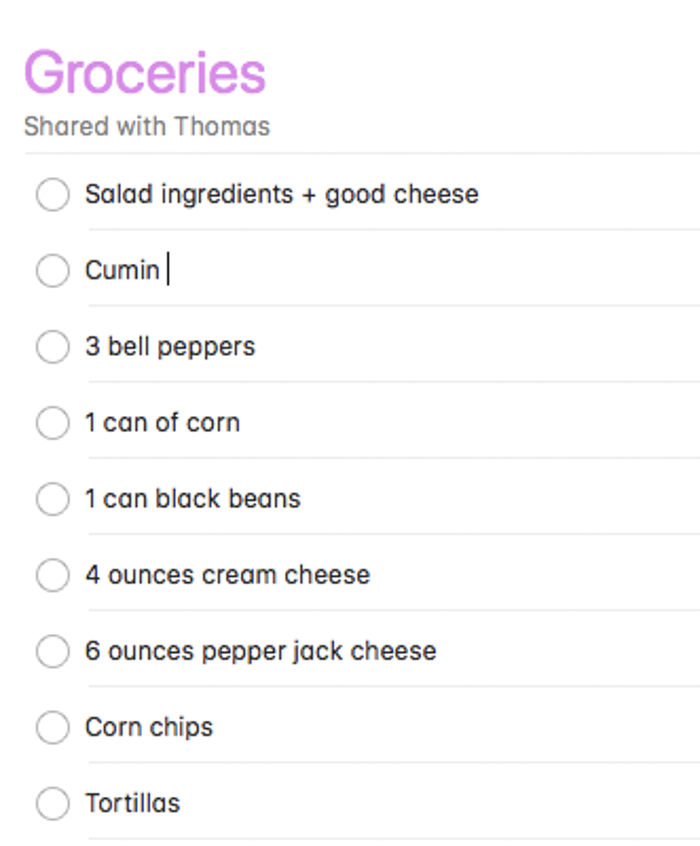The height and width of the screenshot is (846, 700).
Task: Edit the Corn chips reminder text
Action: (149, 727)
